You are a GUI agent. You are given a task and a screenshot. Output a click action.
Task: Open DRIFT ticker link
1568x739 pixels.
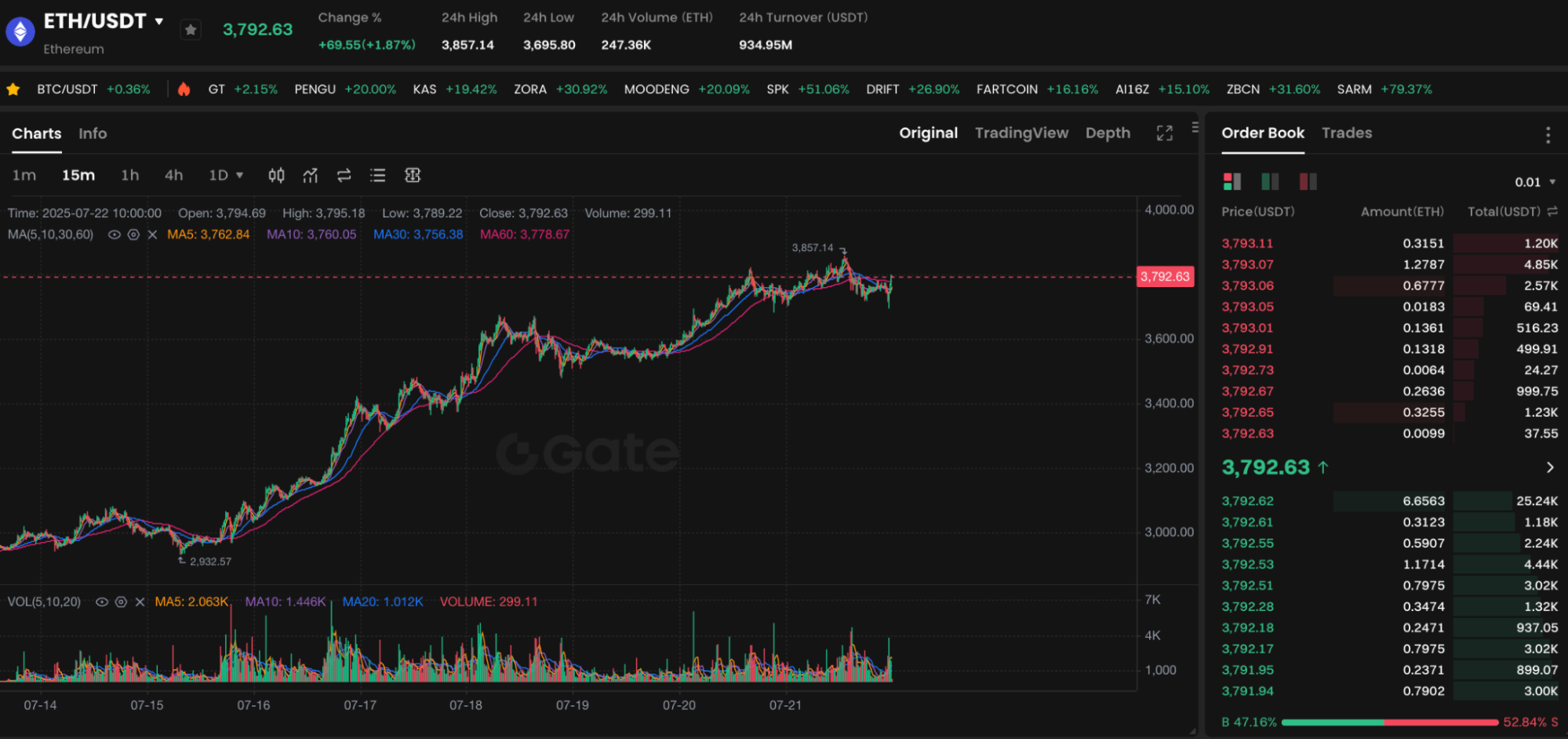click(913, 89)
